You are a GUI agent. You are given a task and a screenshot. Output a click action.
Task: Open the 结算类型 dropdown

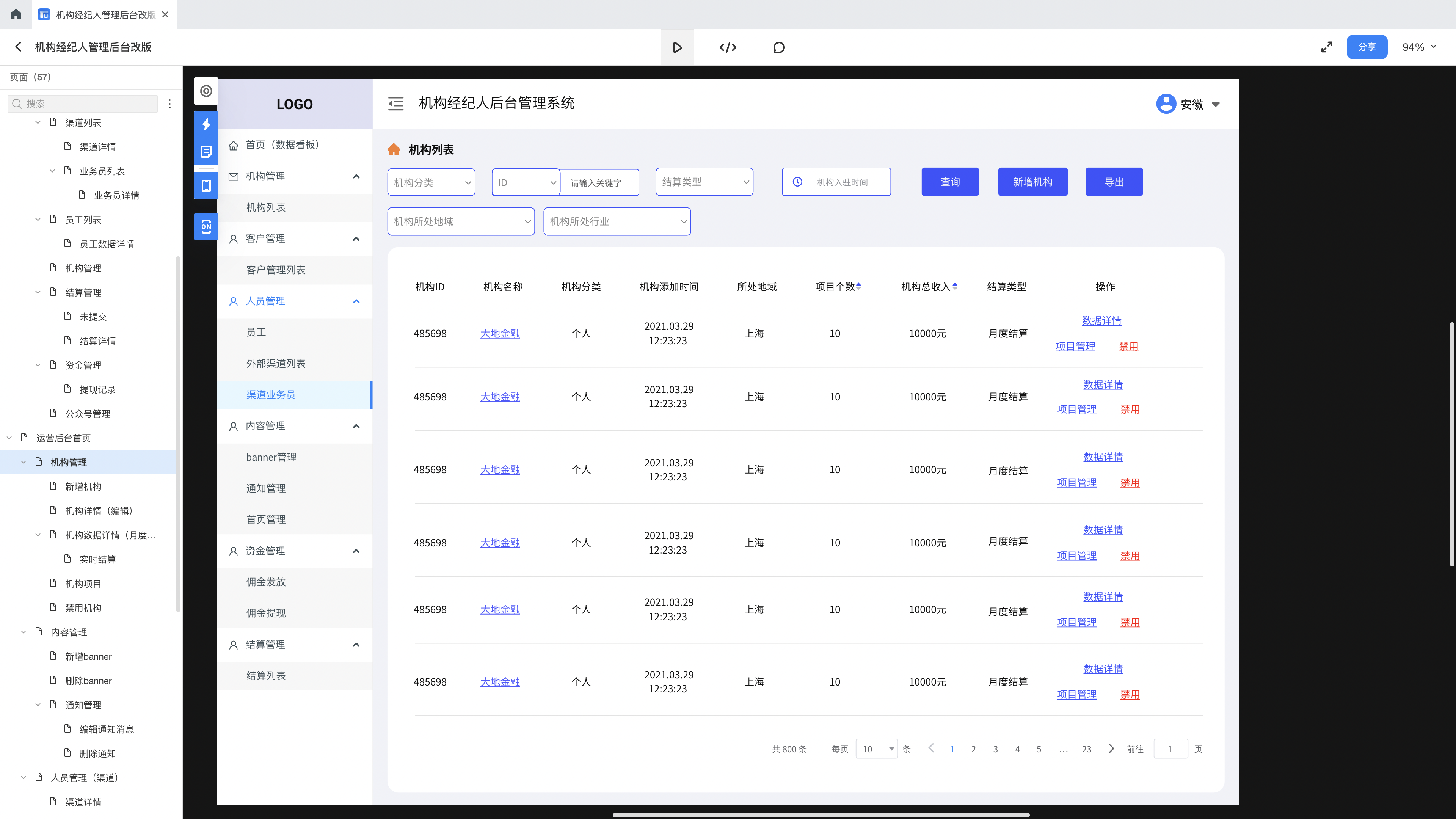(x=704, y=182)
